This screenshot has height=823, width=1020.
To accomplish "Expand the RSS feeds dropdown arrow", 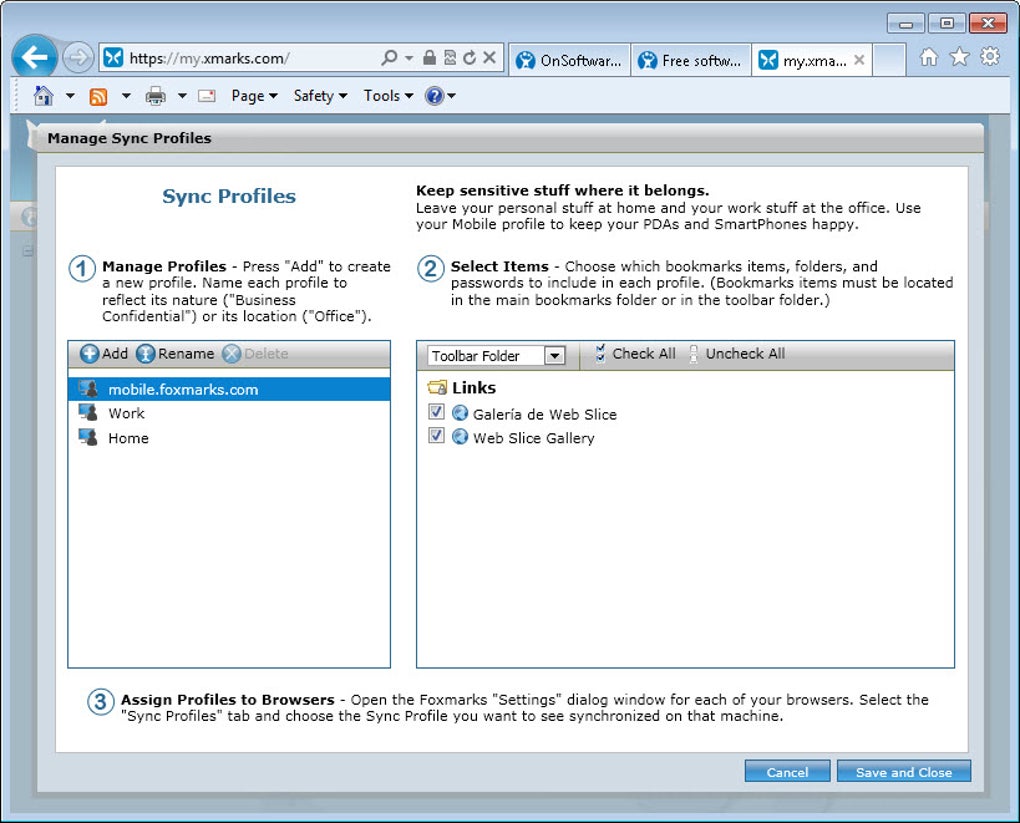I will tap(126, 96).
